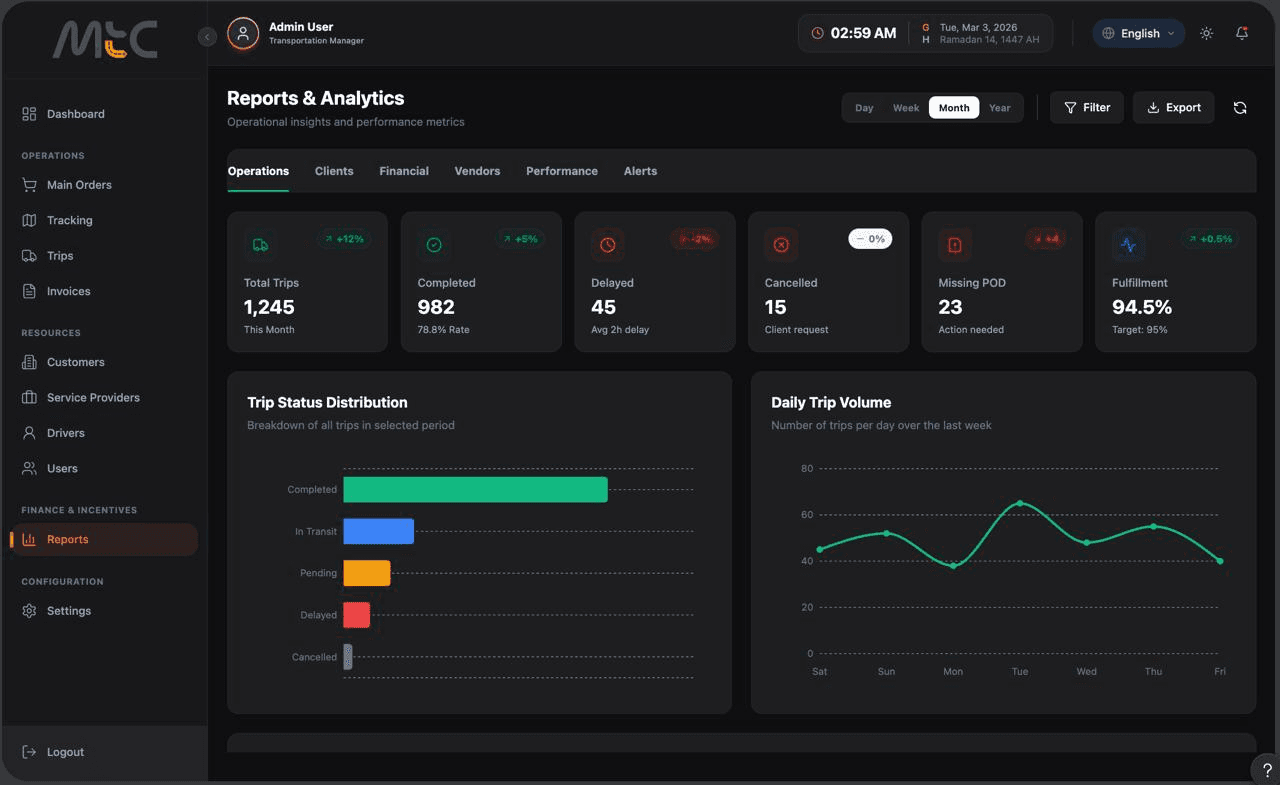Click the blue In Transit bar

coord(378,531)
